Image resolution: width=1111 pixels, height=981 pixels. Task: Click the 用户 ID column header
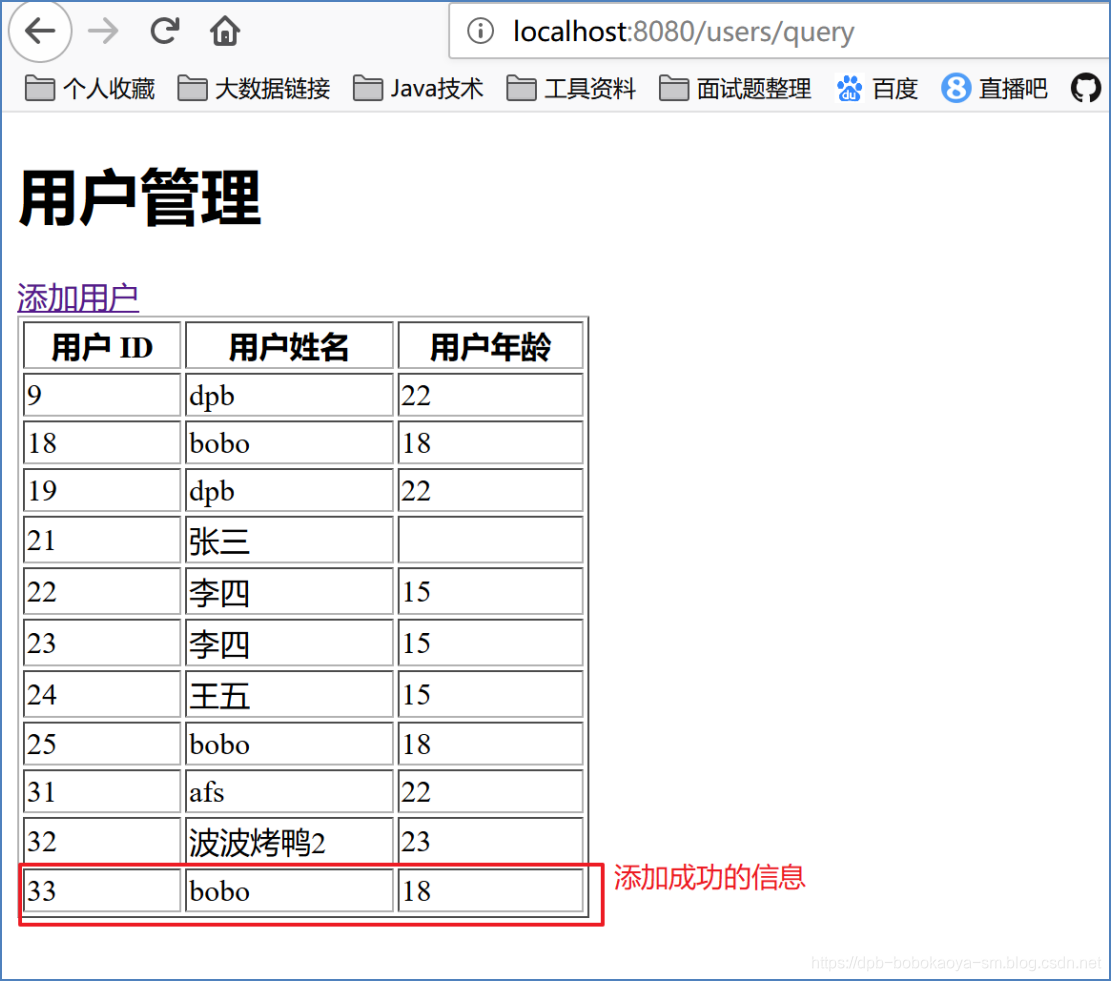102,346
